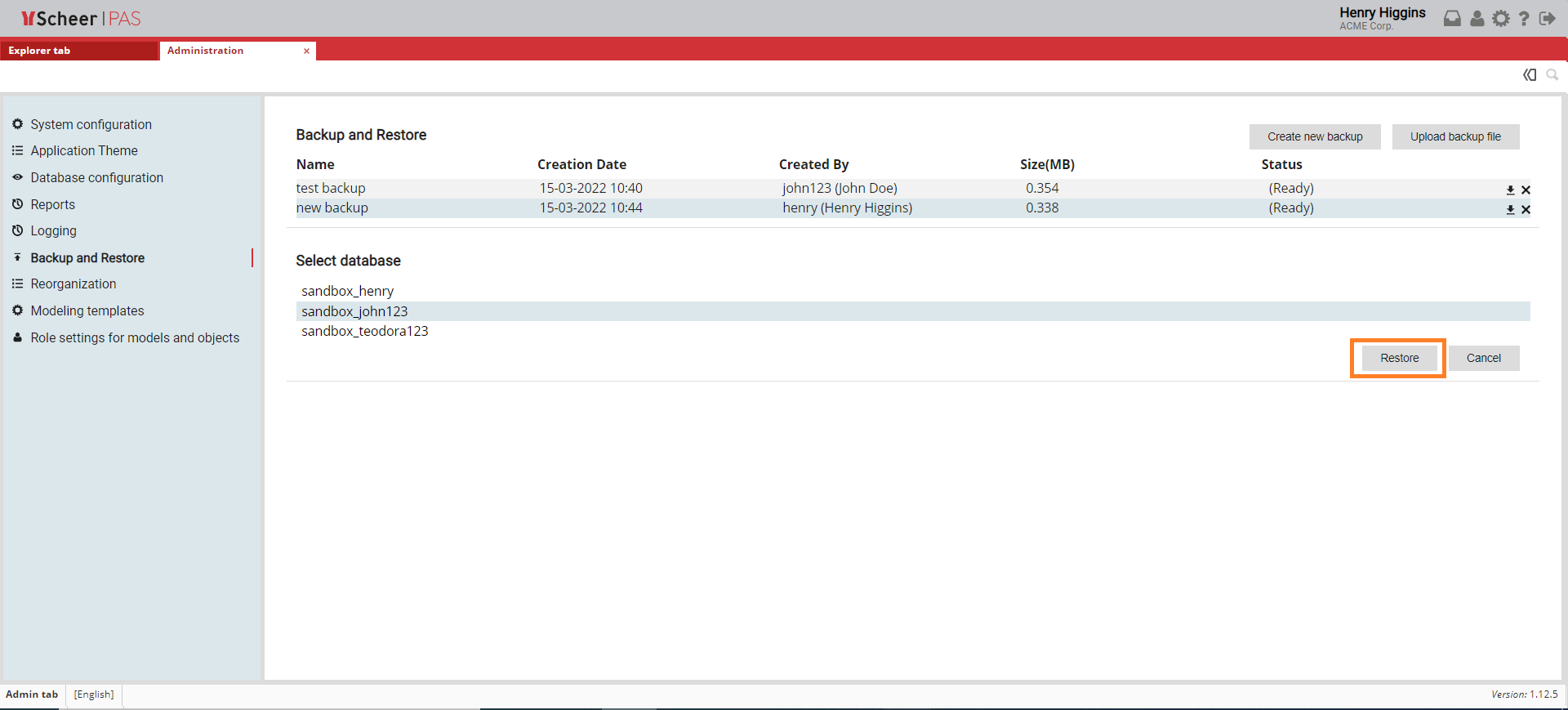This screenshot has width=1568, height=710.
Task: Click the search magnifier icon
Action: click(1552, 75)
